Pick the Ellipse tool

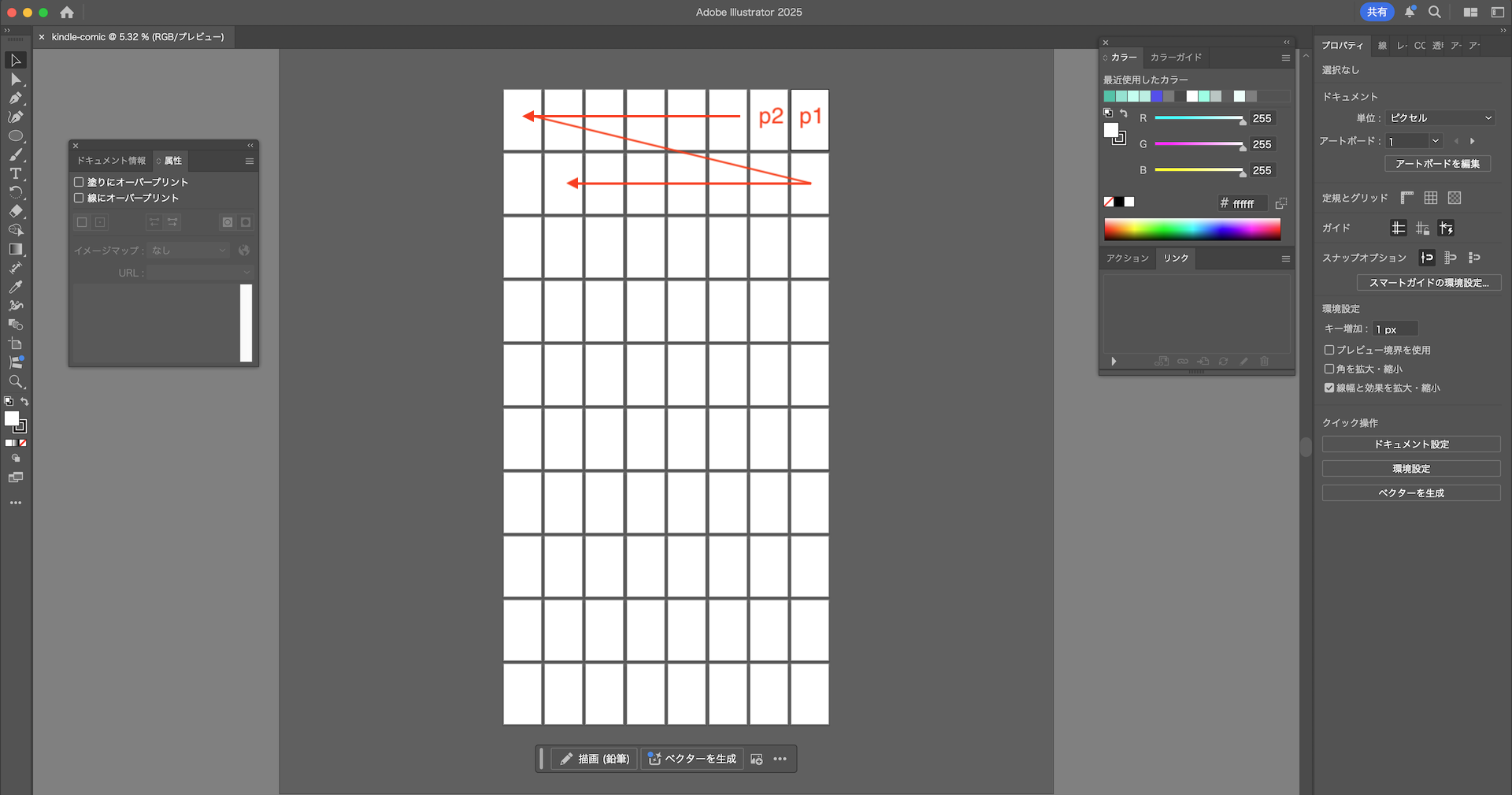click(16, 136)
